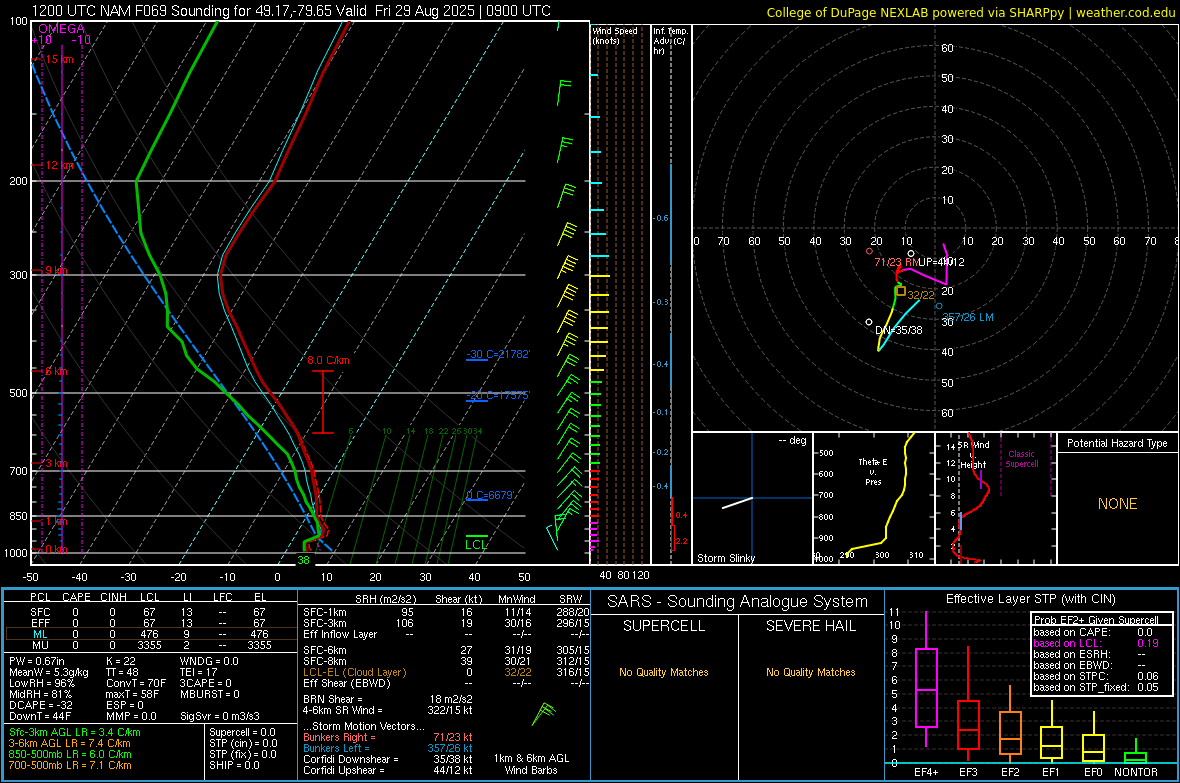Image resolution: width=1180 pixels, height=783 pixels.
Task: Select the green LCL marker
Action: click(476, 544)
